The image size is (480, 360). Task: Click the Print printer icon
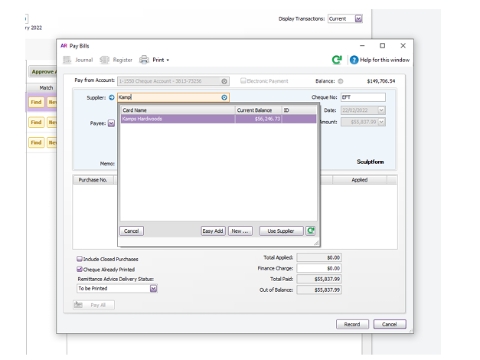point(144,60)
